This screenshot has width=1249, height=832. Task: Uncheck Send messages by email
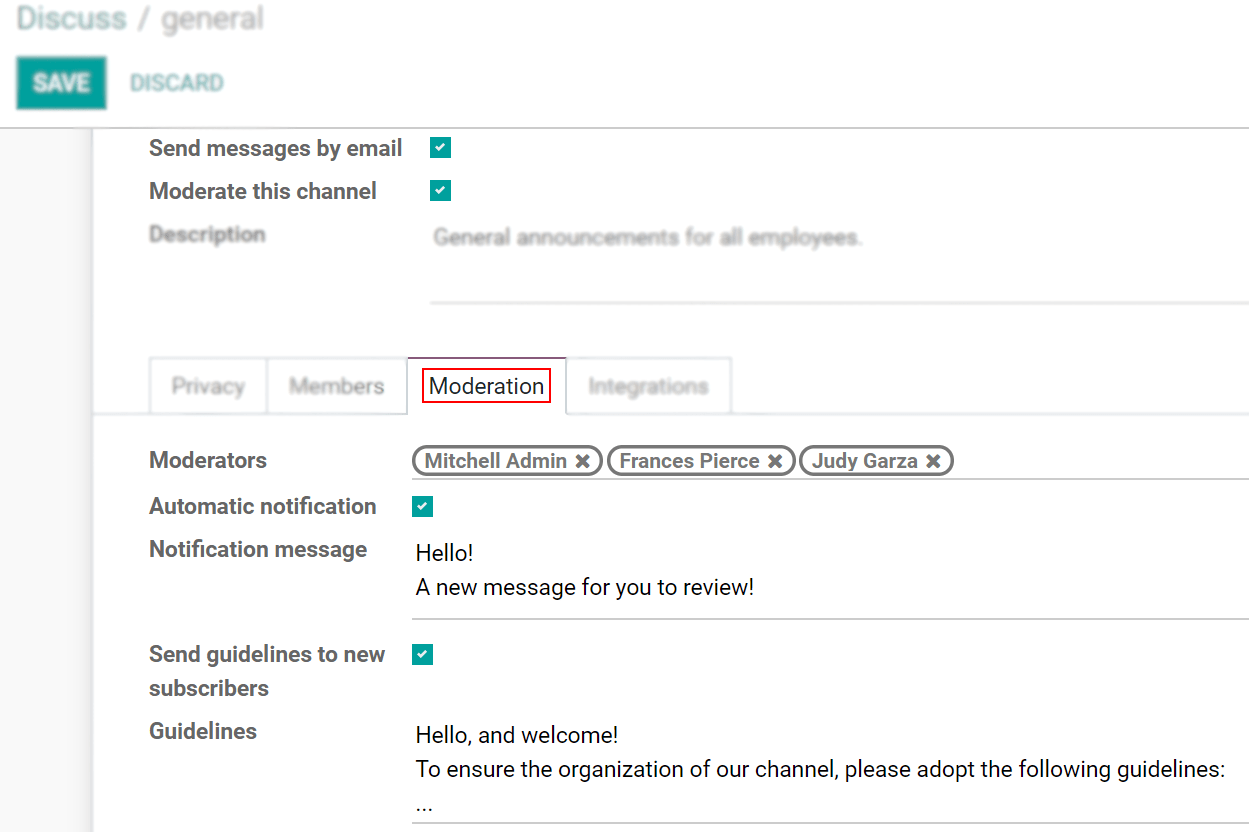coord(440,148)
